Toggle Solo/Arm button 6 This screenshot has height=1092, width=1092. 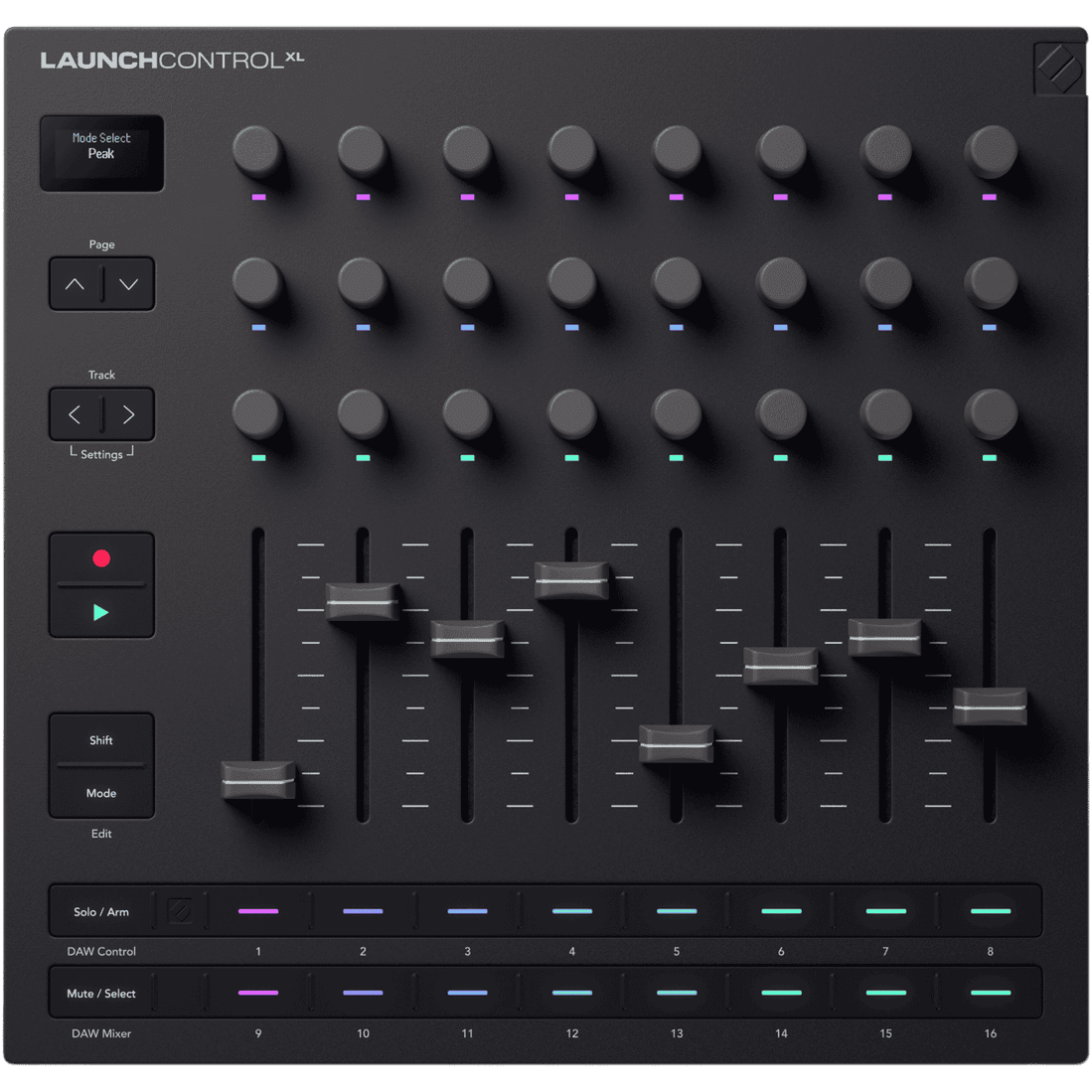click(x=781, y=911)
